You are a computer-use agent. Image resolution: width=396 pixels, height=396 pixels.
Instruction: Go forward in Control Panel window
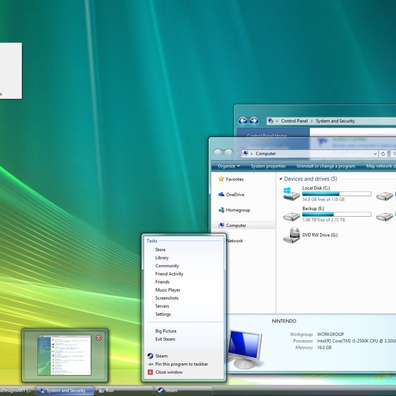[x=254, y=121]
